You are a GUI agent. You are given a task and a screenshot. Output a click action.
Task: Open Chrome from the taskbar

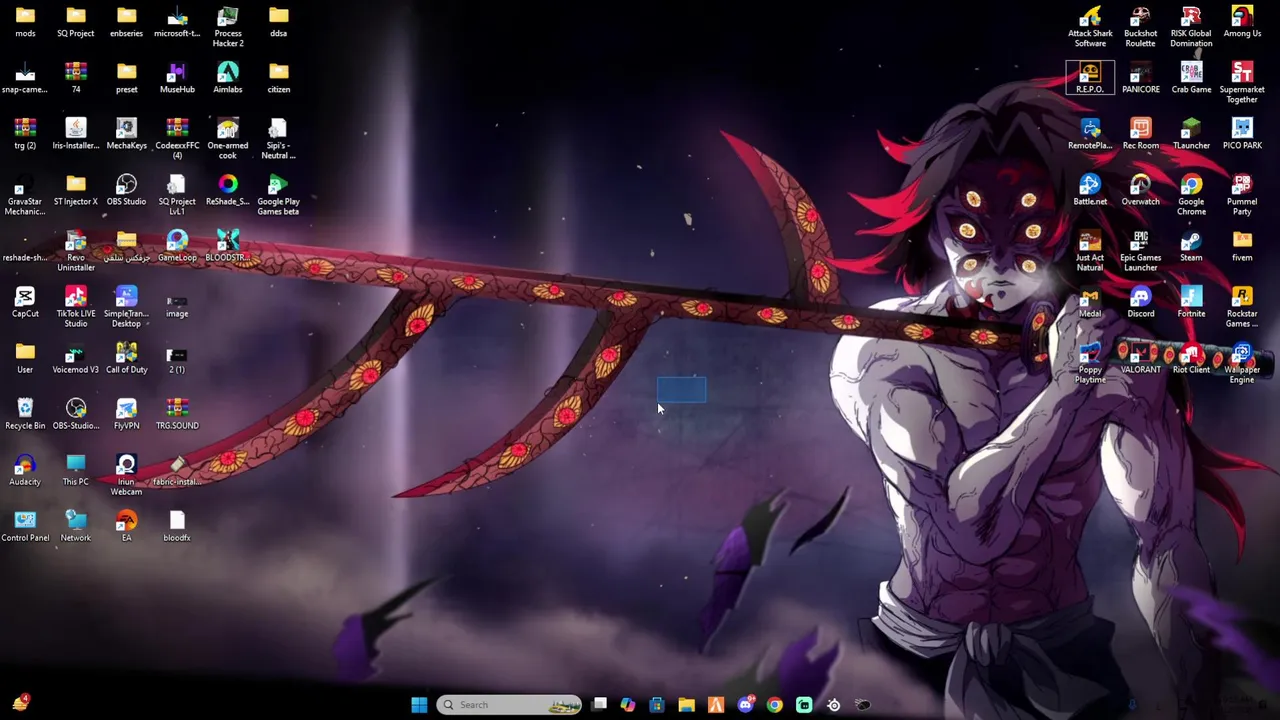[x=774, y=705]
